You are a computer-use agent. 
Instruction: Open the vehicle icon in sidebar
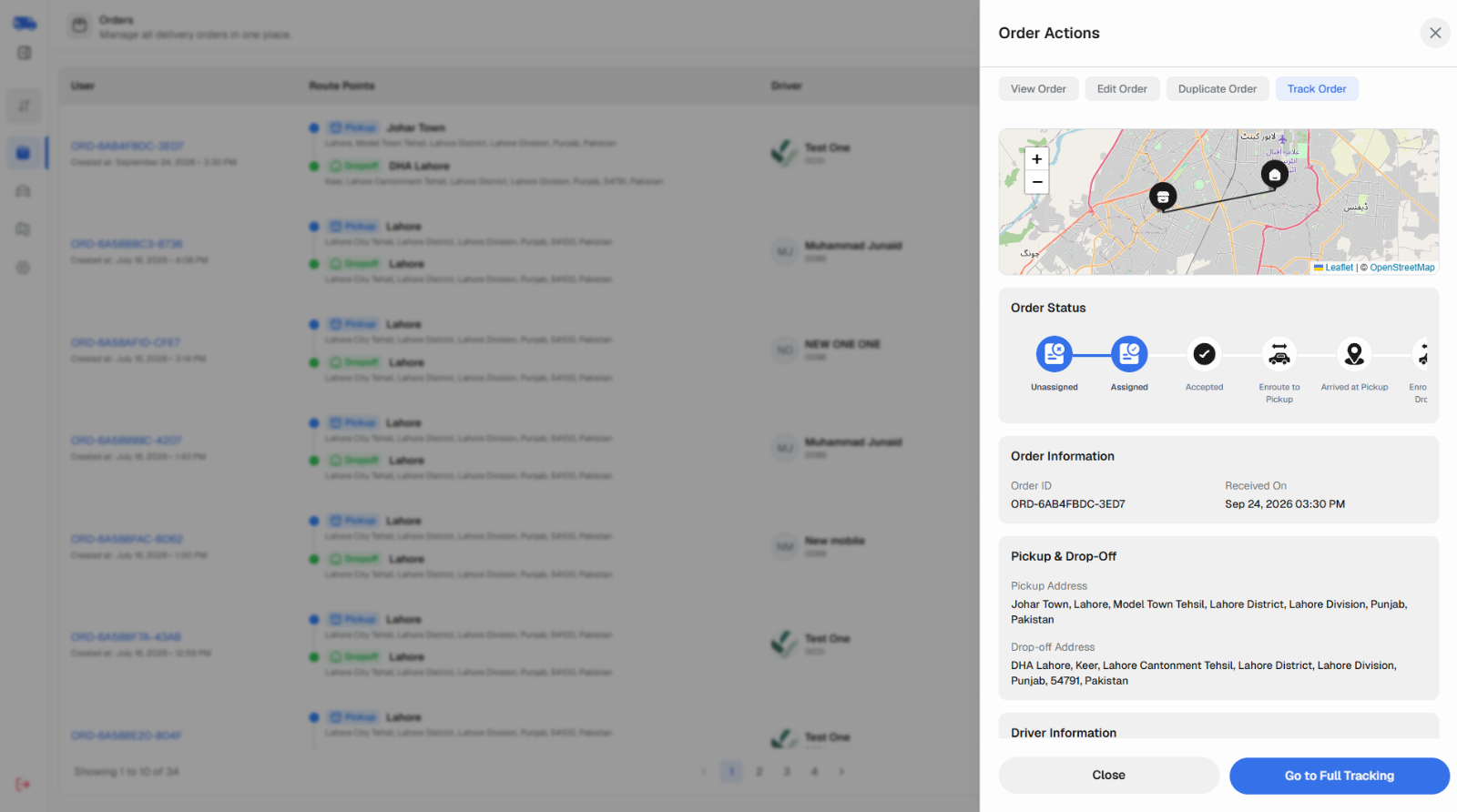[24, 191]
